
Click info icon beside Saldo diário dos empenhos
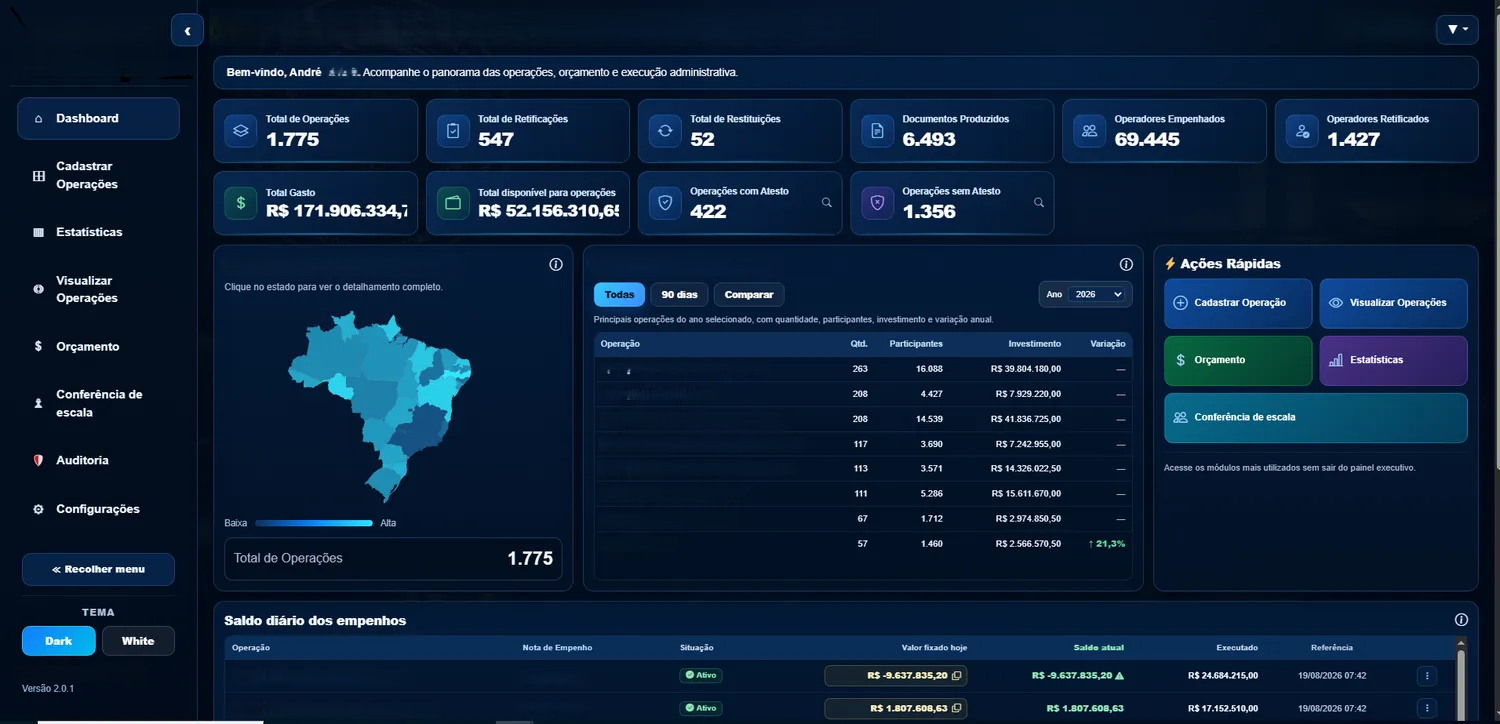pos(1461,620)
